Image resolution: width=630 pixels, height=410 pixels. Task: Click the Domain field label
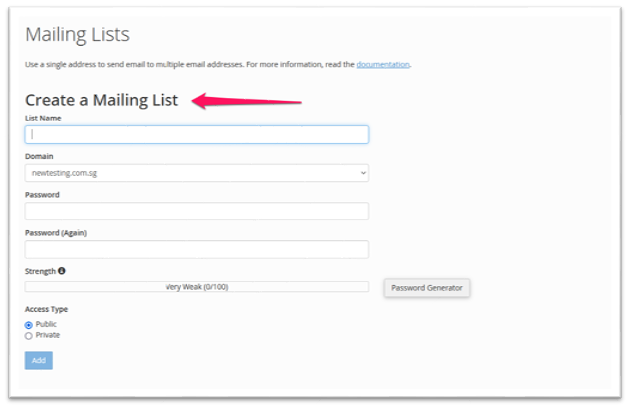tap(39, 156)
